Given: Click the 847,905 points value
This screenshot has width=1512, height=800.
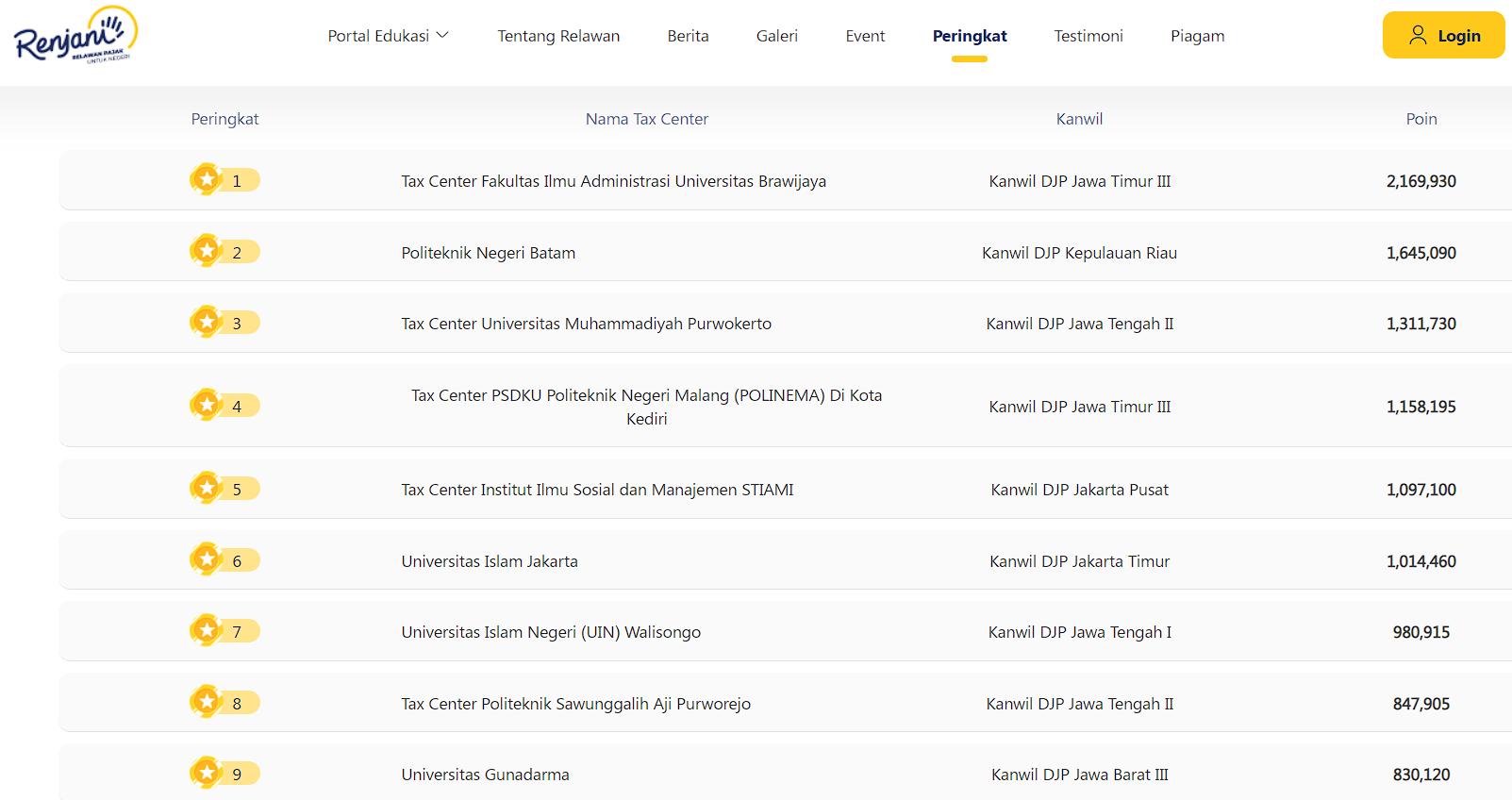Looking at the screenshot, I should [1421, 704].
